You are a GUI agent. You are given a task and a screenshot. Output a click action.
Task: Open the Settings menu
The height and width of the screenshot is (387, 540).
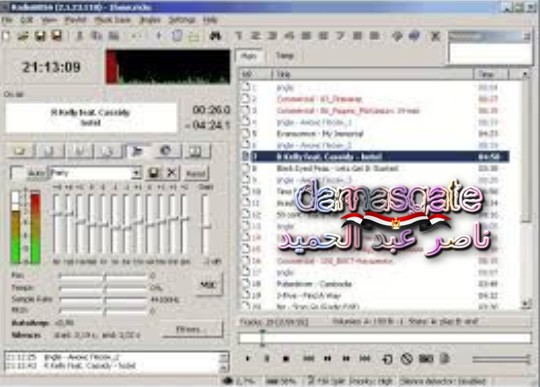pos(182,20)
